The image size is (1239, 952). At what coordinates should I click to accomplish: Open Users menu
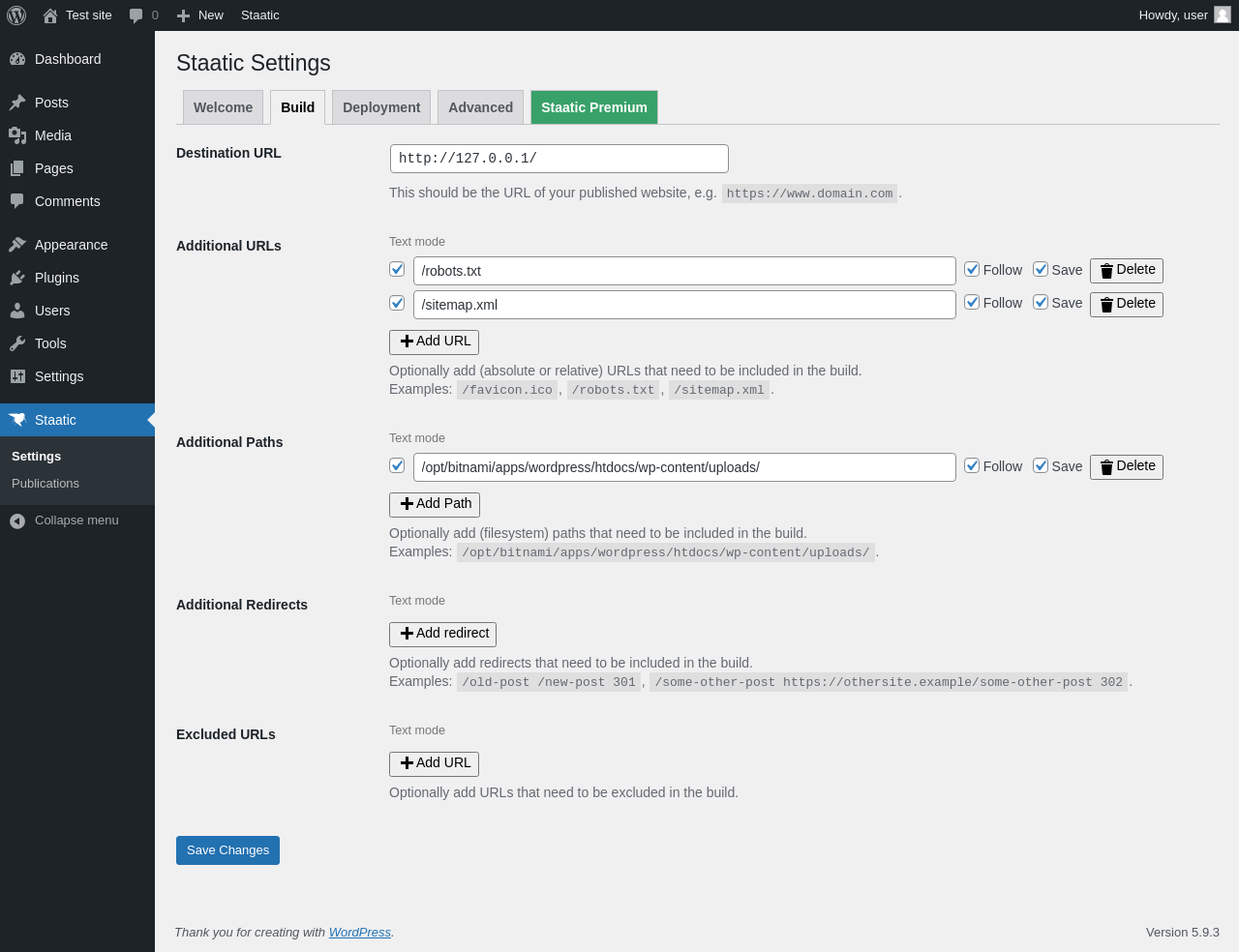click(x=77, y=311)
